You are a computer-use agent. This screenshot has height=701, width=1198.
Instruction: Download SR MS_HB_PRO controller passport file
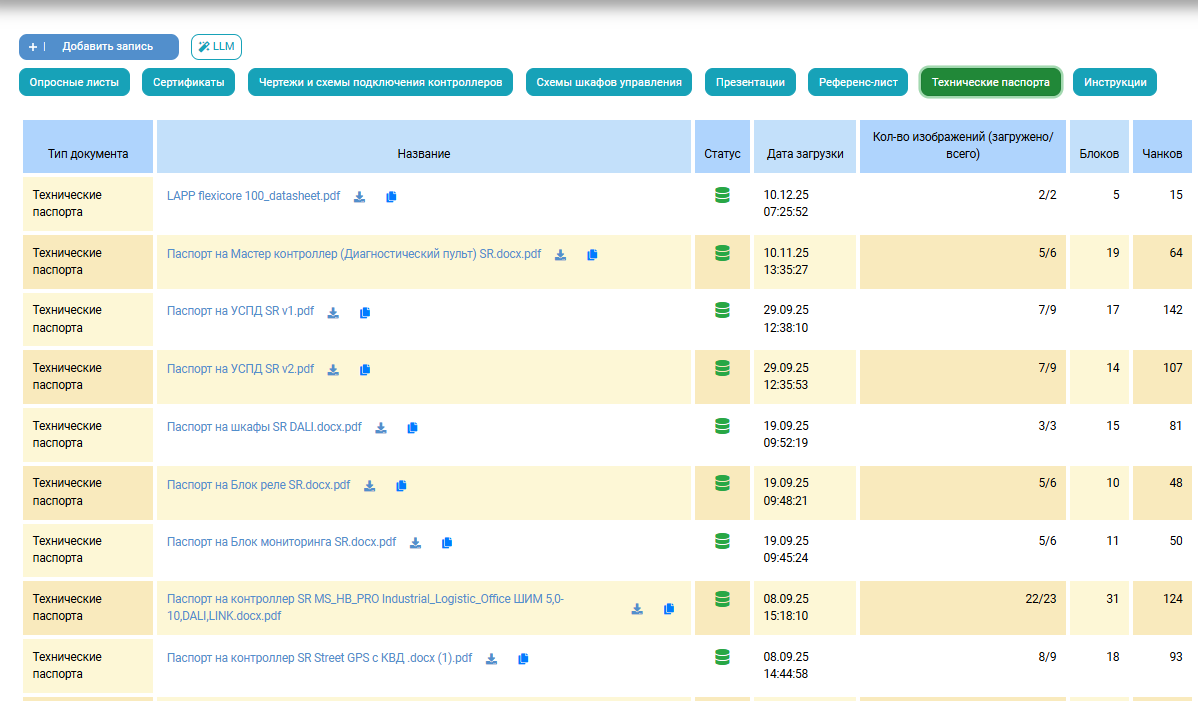[637, 608]
